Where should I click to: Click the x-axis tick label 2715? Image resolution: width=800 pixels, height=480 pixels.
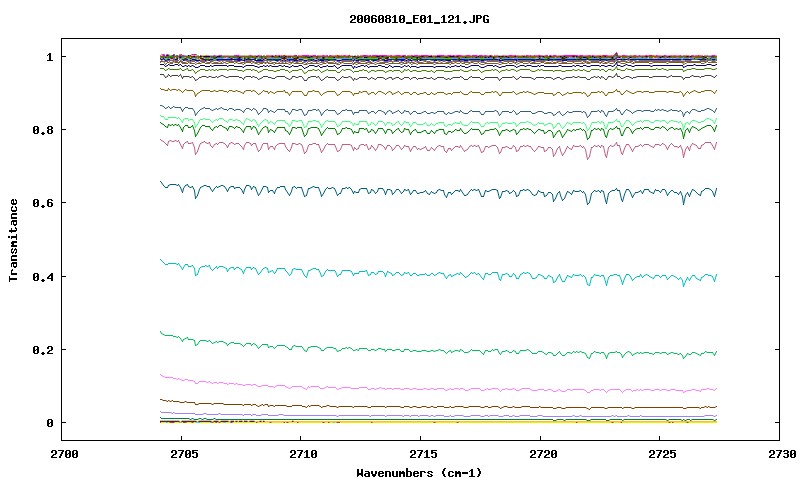pyautogui.click(x=423, y=454)
